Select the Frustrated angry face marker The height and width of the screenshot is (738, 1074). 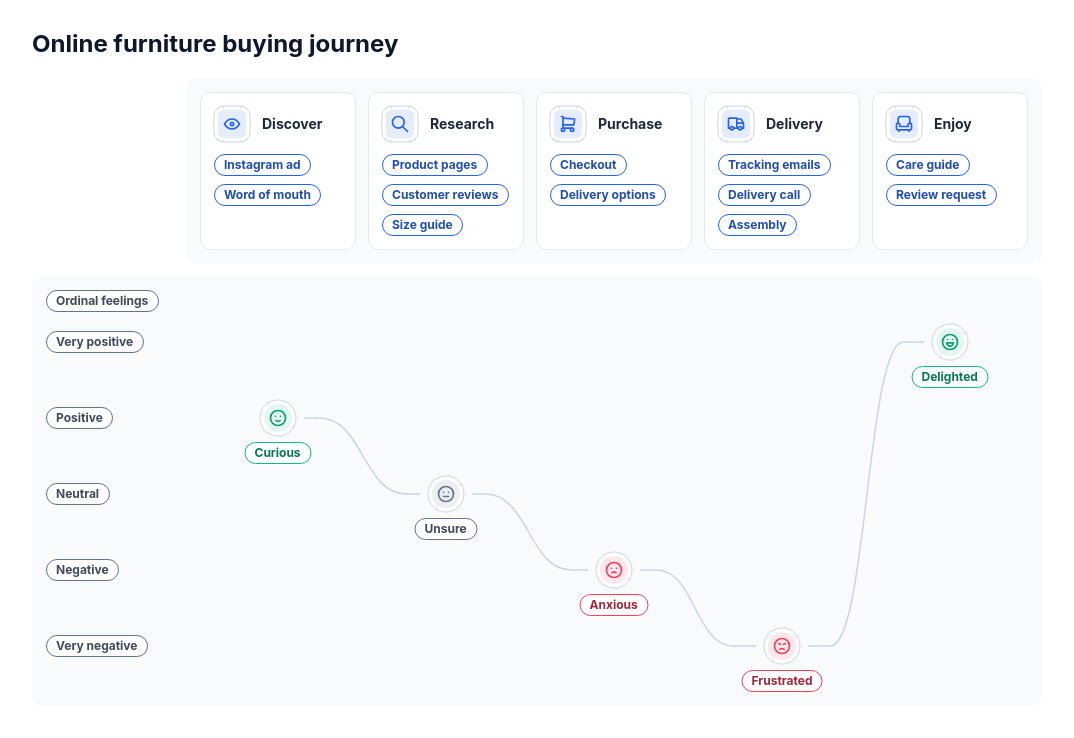pos(782,646)
